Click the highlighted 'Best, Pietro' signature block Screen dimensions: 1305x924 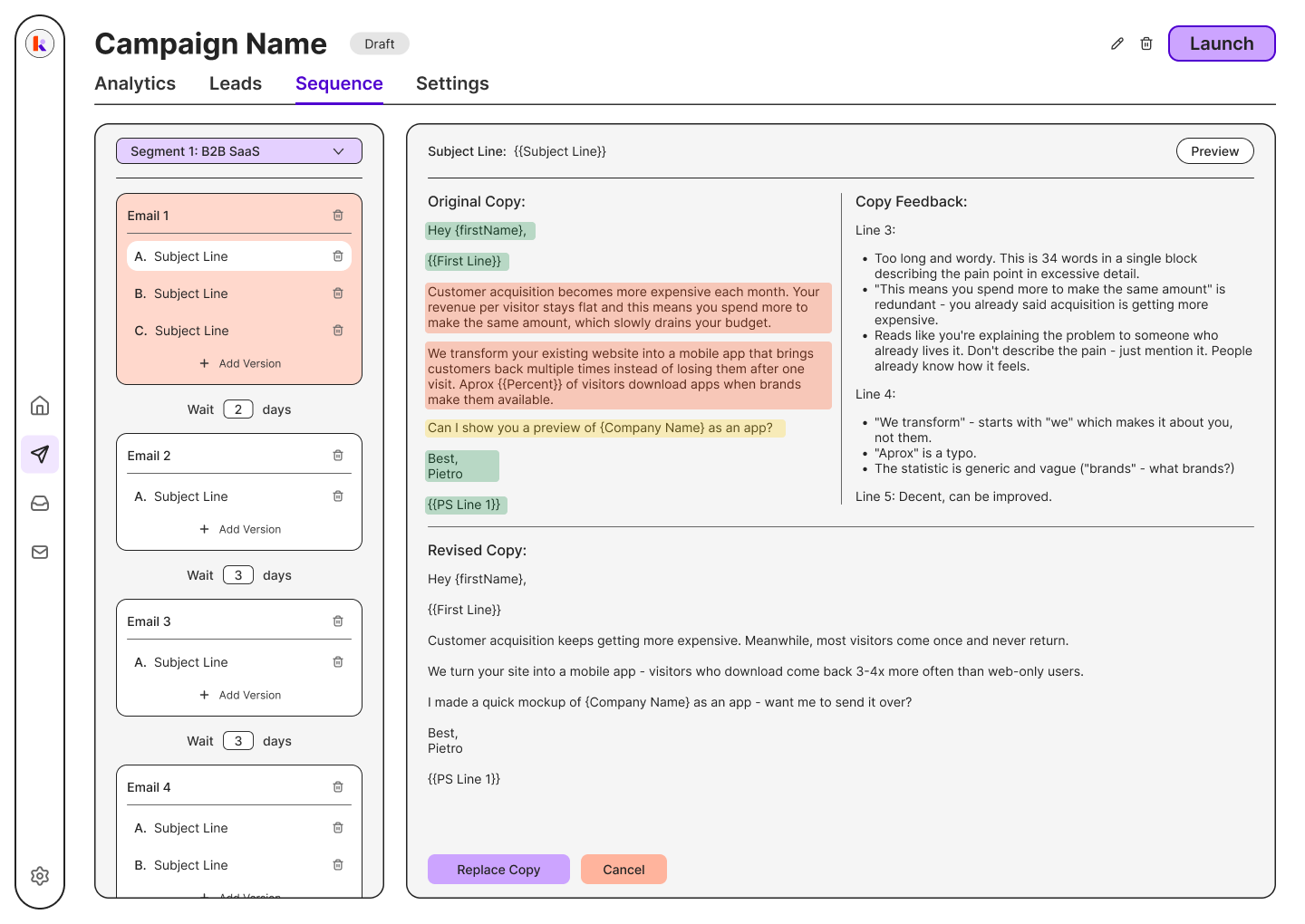[x=462, y=467]
